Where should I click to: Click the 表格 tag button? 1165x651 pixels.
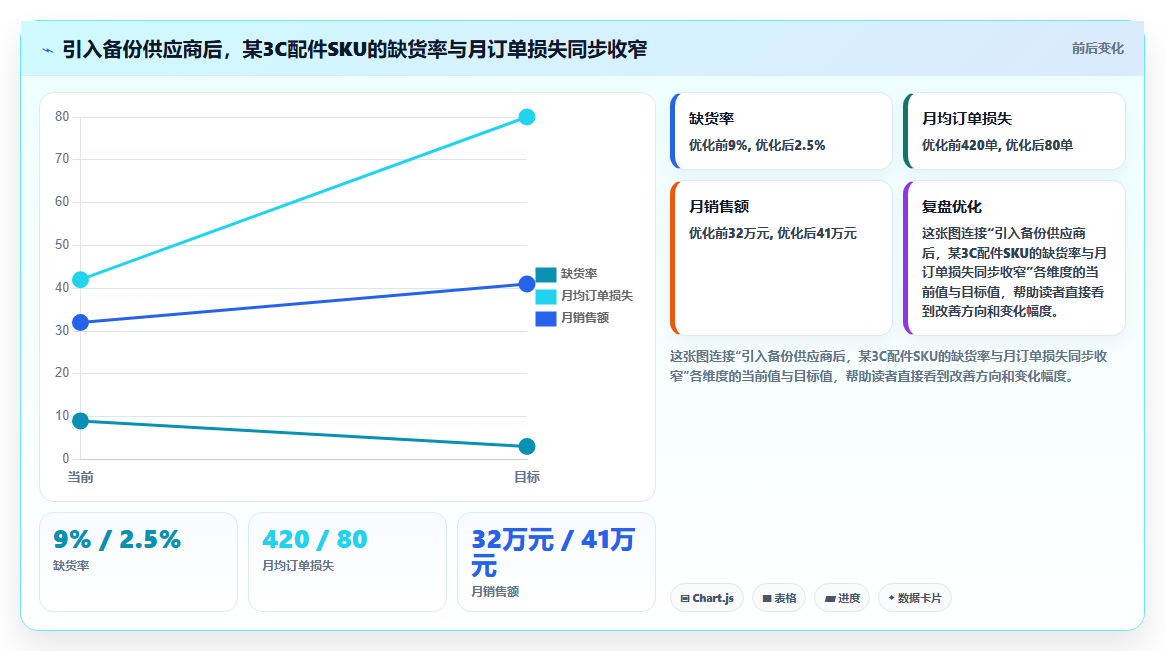click(779, 598)
